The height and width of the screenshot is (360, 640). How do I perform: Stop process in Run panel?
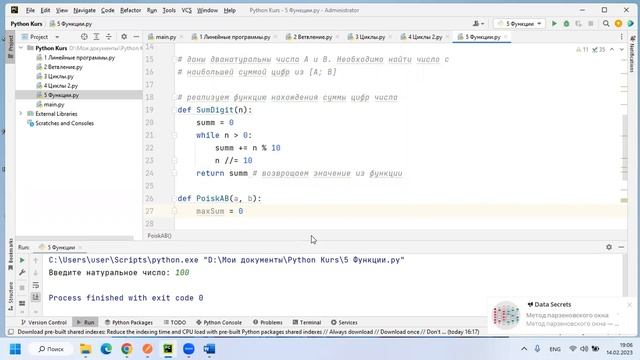tap(22, 288)
